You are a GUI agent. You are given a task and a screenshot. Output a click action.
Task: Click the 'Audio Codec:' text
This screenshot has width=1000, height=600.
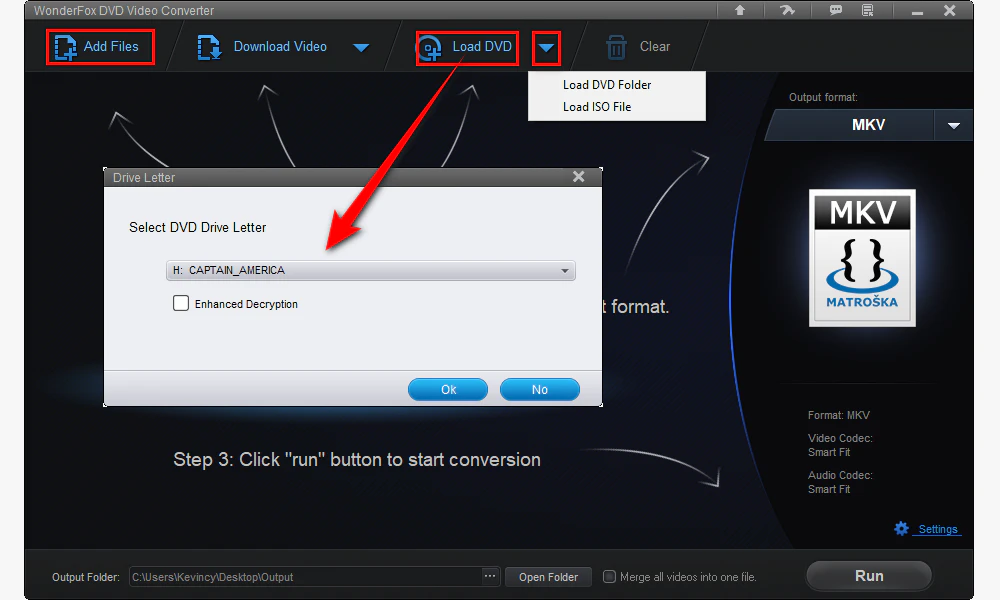click(840, 475)
